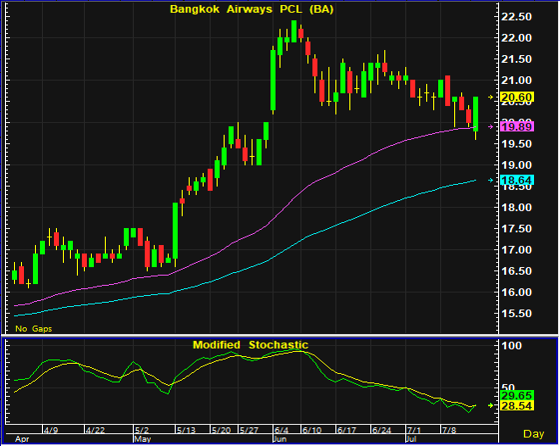Click the 17.50 price axis label
This screenshot has height=446, width=560.
click(516, 229)
